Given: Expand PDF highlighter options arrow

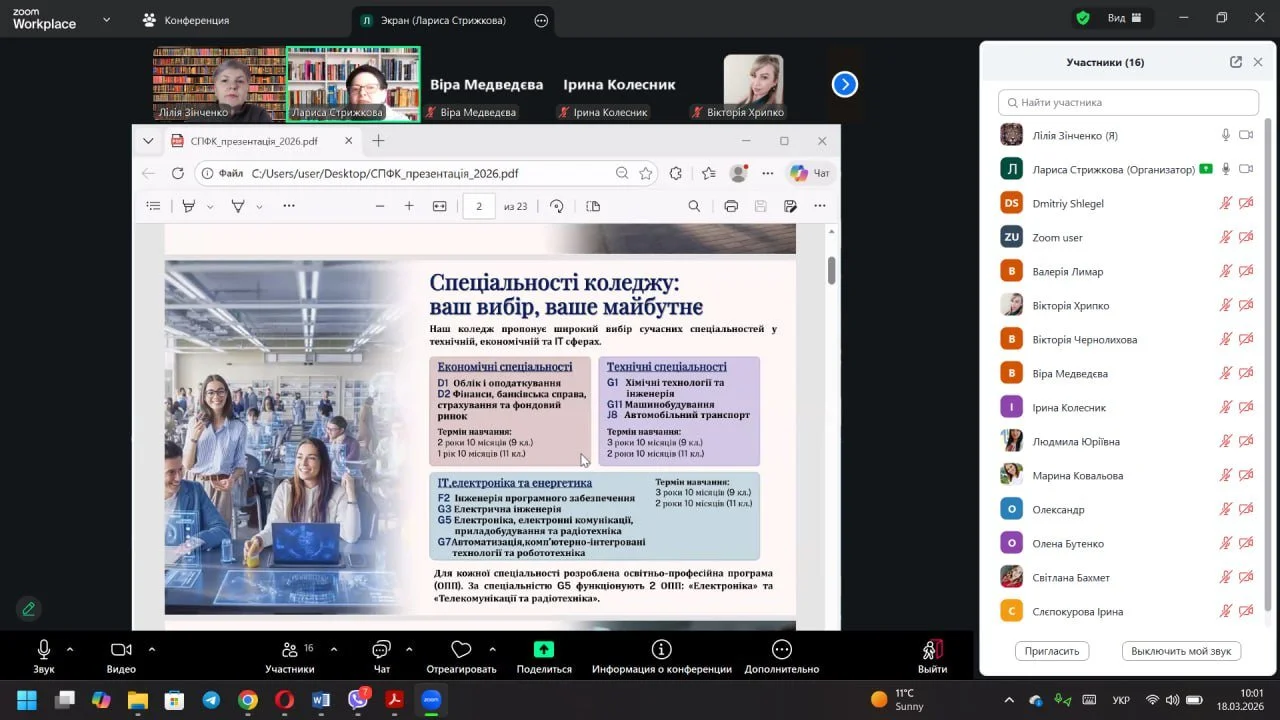Looking at the screenshot, I should [210, 207].
